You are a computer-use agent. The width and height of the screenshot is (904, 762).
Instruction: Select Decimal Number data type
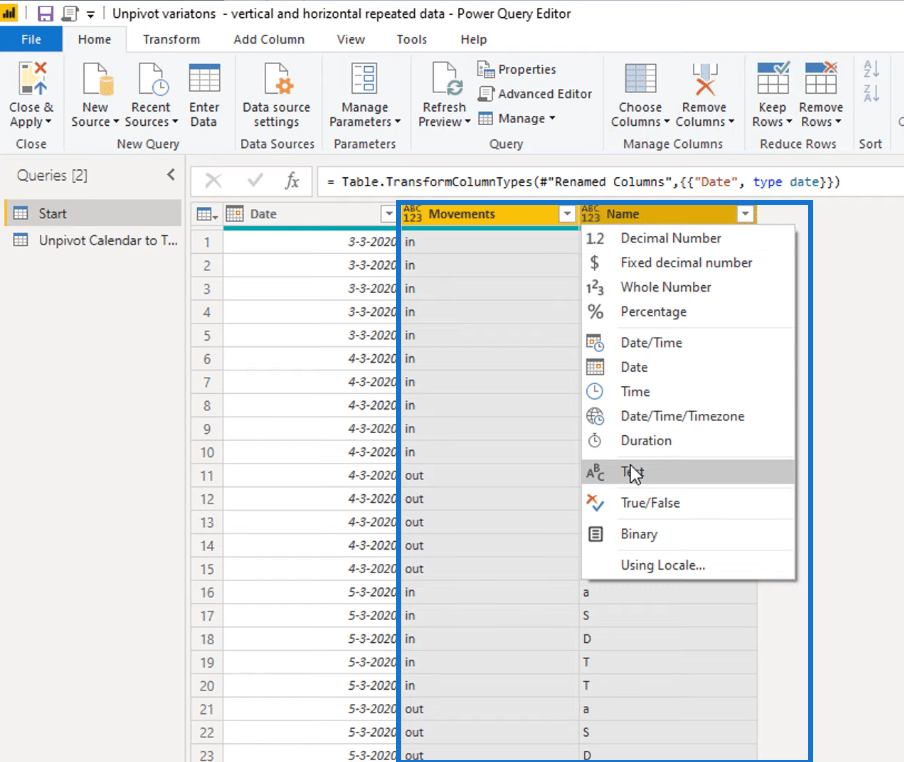tap(688, 238)
